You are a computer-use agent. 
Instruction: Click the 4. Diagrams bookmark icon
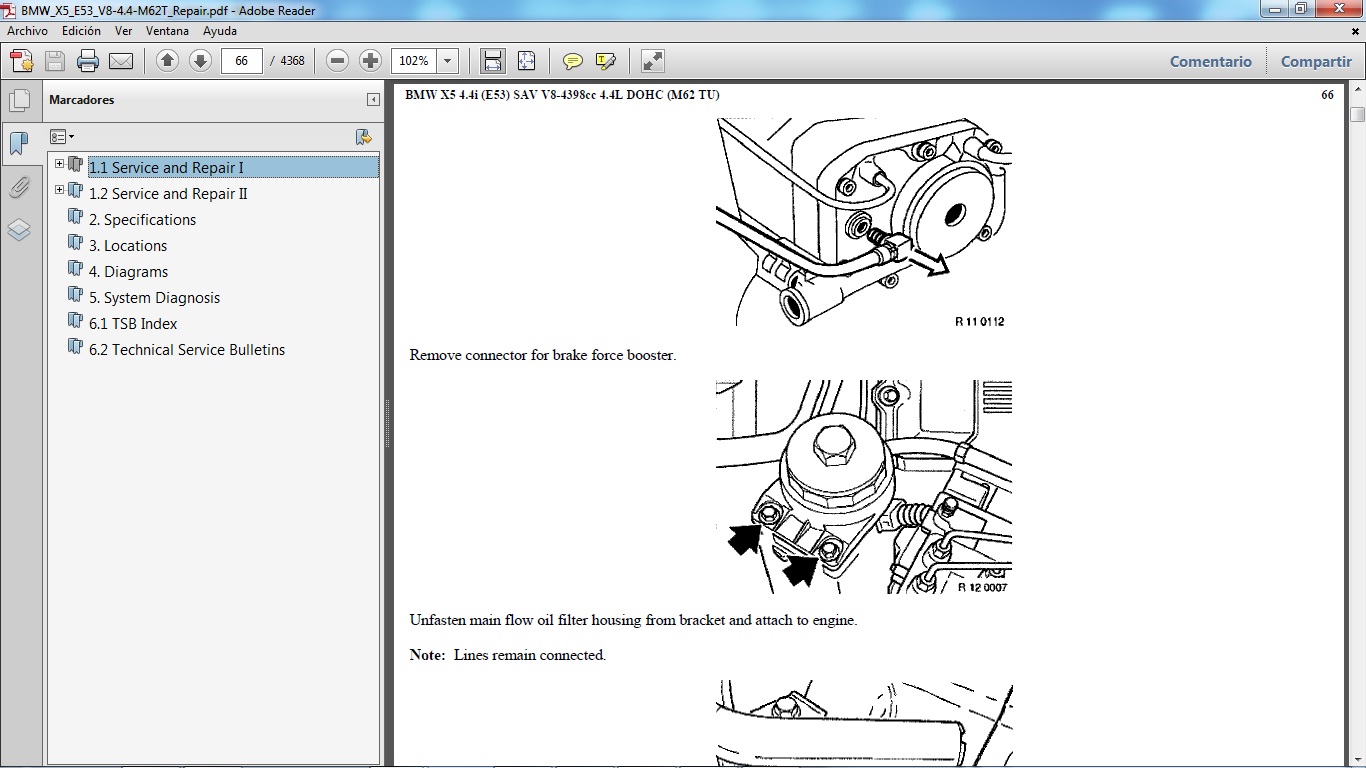pyautogui.click(x=75, y=269)
